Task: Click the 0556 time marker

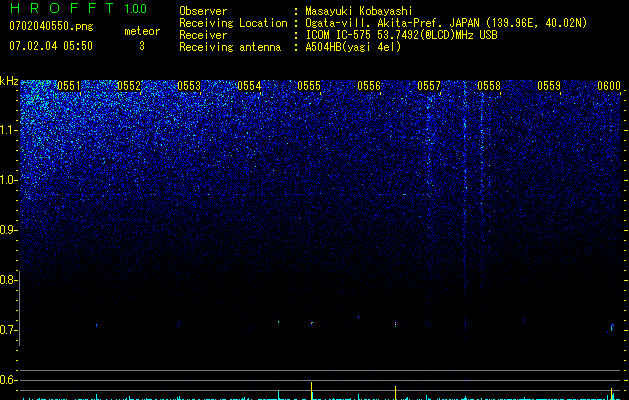Action: (369, 86)
